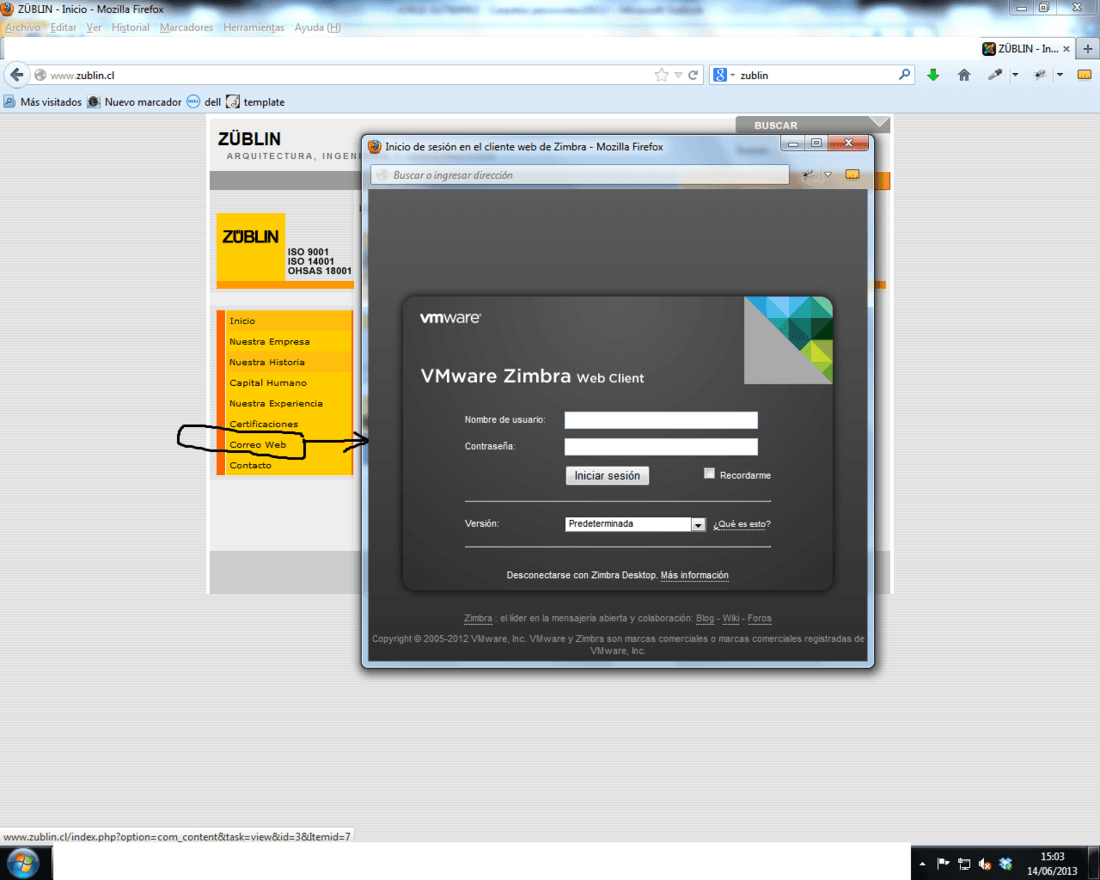The height and width of the screenshot is (880, 1100).
Task: Open the Certificaciones menu item
Action: point(264,424)
